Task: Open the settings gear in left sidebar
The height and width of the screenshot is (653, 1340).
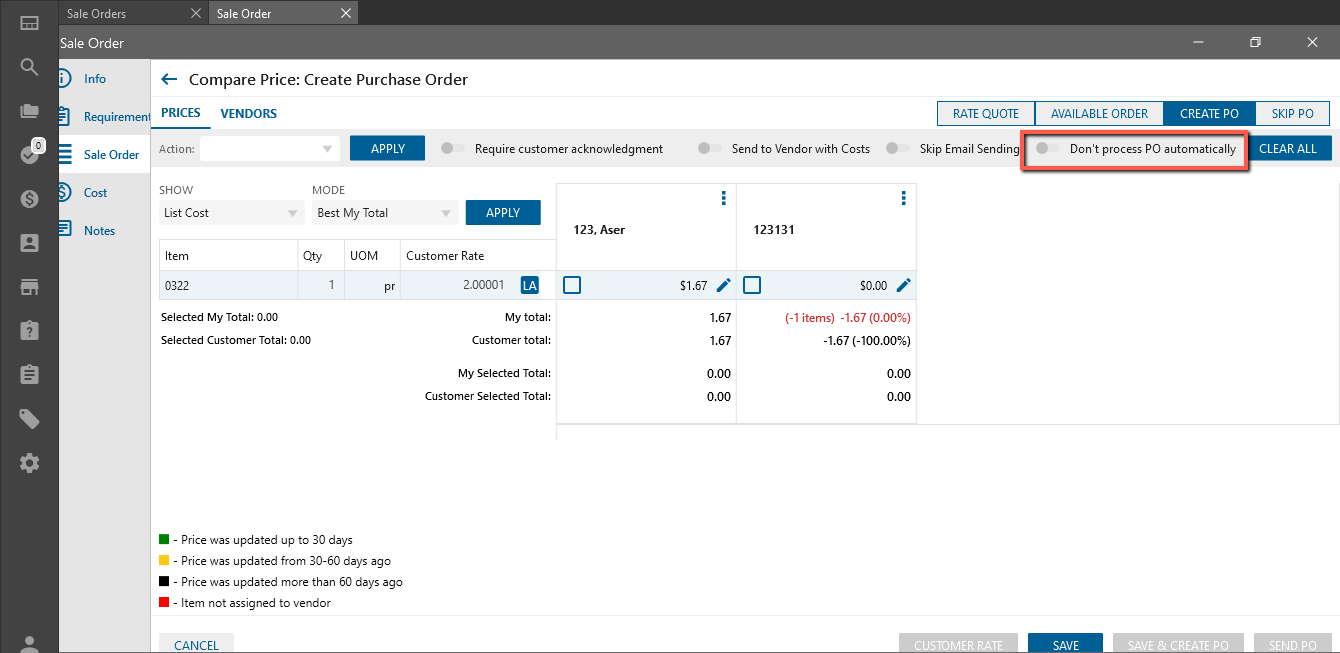Action: (29, 463)
